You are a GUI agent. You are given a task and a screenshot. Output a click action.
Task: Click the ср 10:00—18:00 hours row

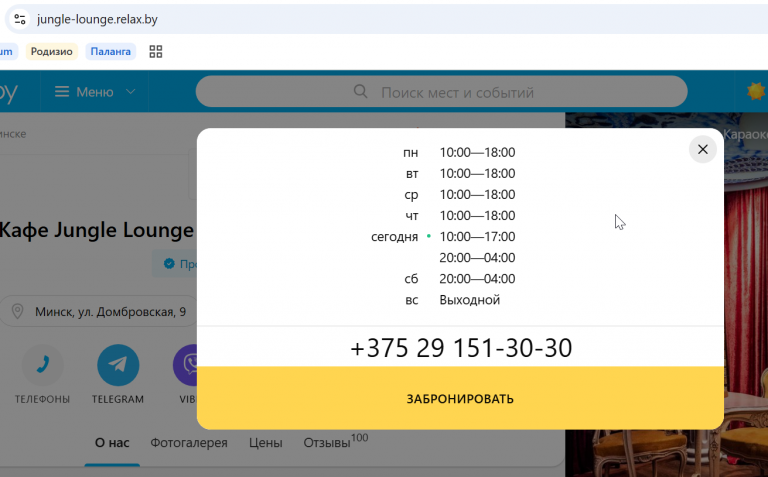pyautogui.click(x=459, y=194)
